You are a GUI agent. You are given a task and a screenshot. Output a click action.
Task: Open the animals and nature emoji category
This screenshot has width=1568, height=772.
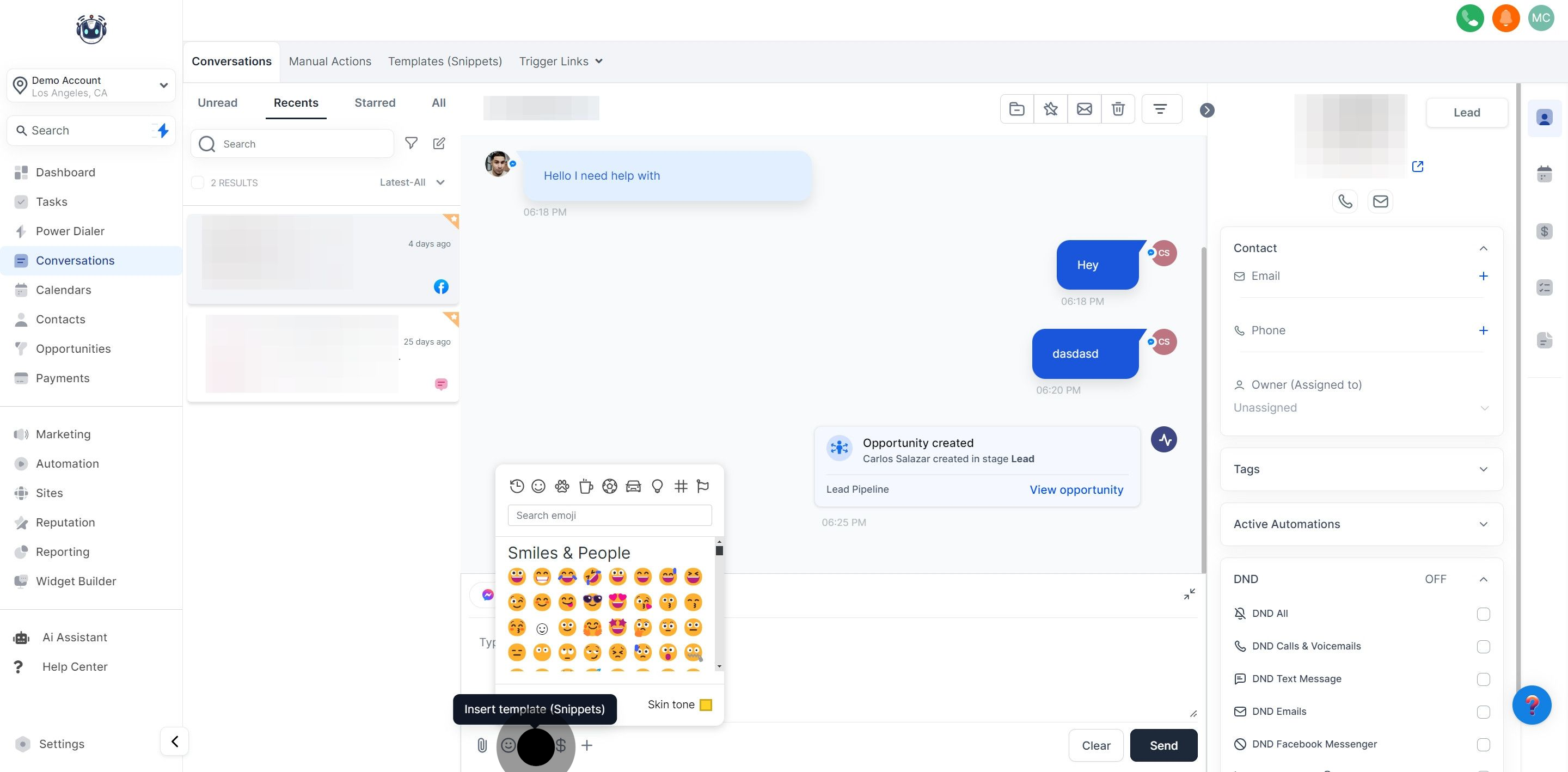562,486
